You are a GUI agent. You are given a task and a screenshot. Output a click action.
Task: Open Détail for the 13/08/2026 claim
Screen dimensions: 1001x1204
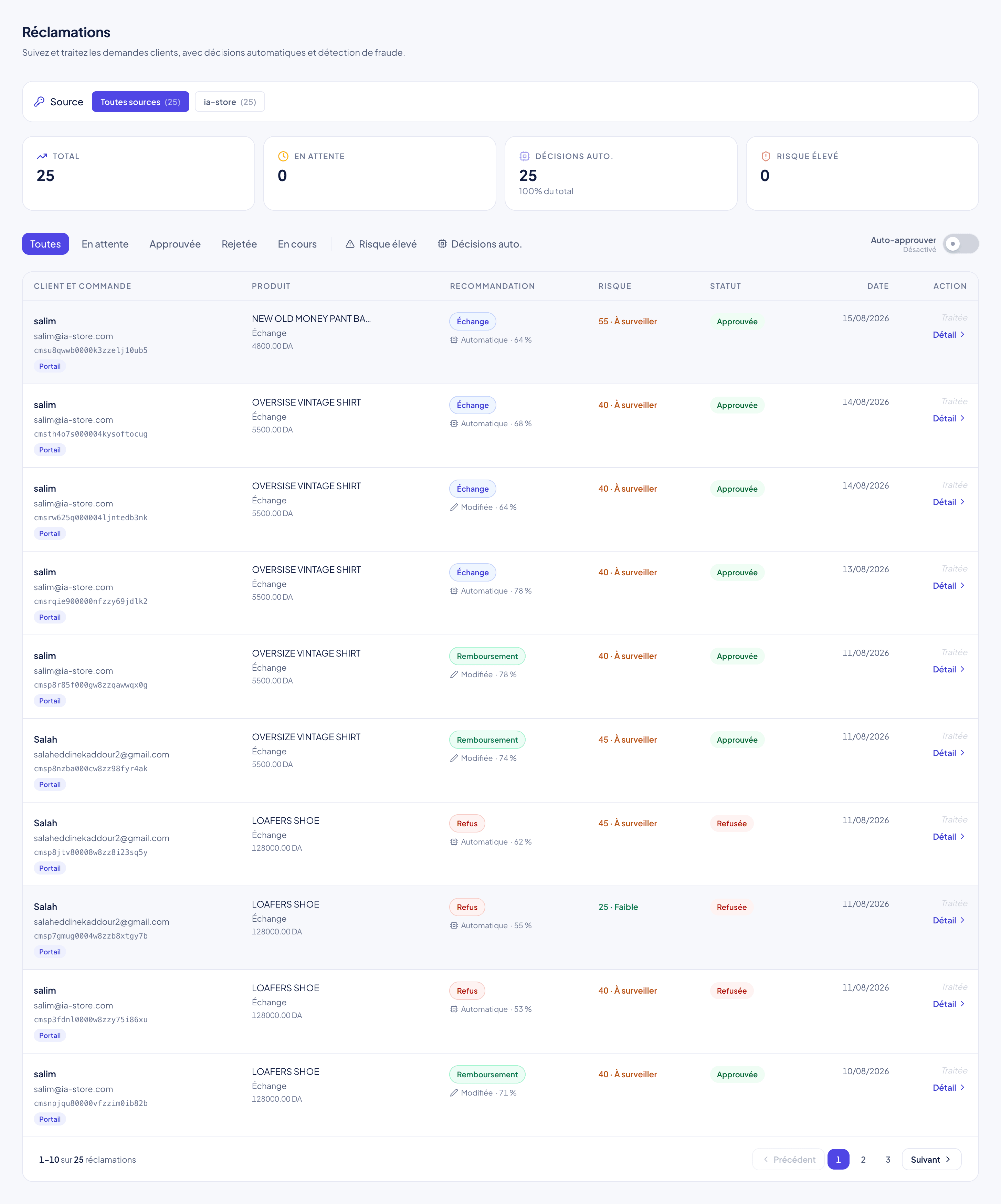(x=949, y=586)
